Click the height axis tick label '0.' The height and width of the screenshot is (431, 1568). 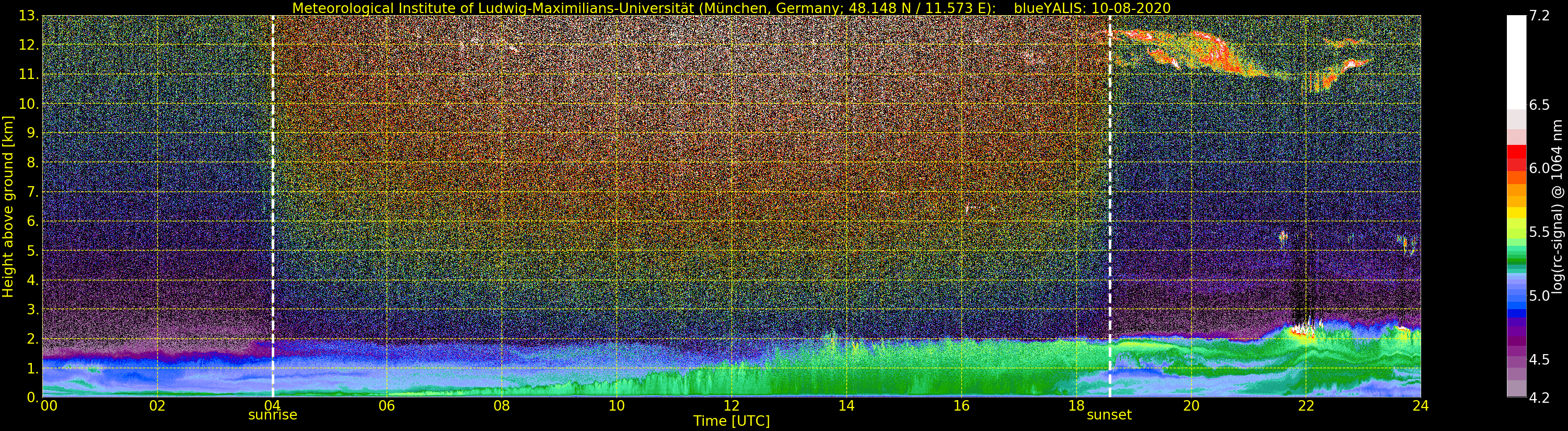coord(32,398)
